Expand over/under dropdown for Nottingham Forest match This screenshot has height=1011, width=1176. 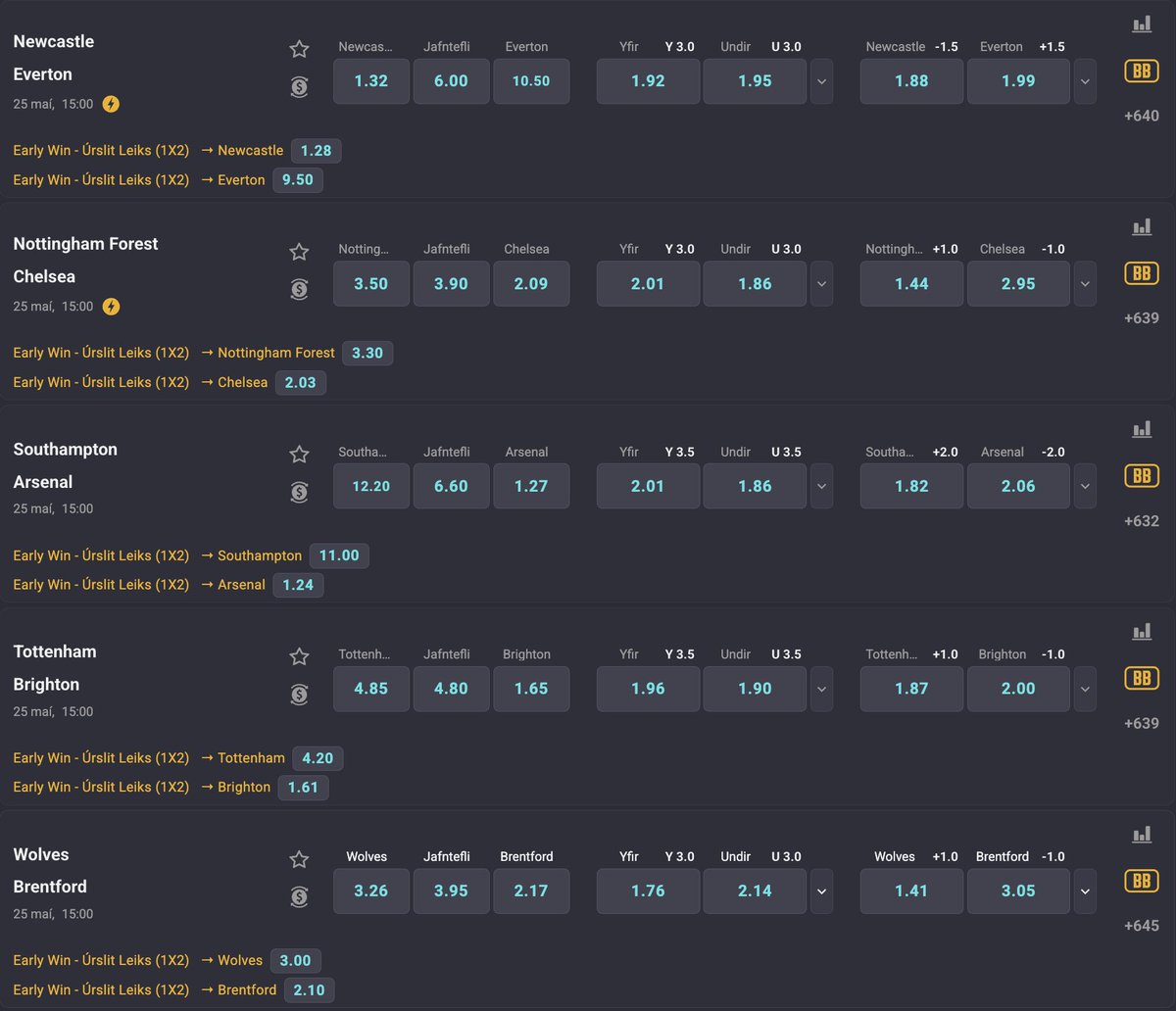click(x=821, y=284)
